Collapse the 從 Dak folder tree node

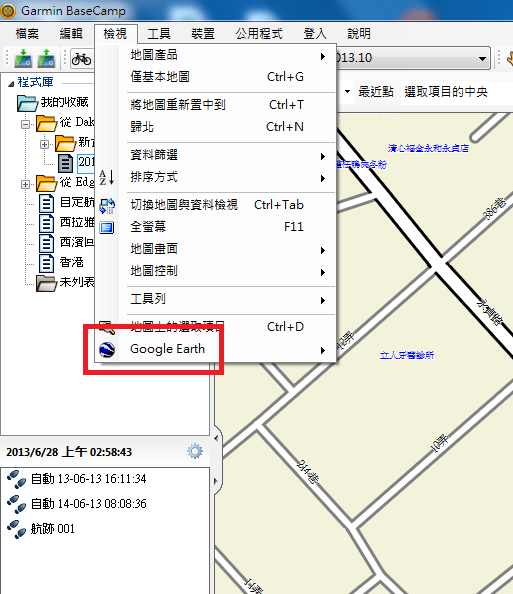coord(25,124)
